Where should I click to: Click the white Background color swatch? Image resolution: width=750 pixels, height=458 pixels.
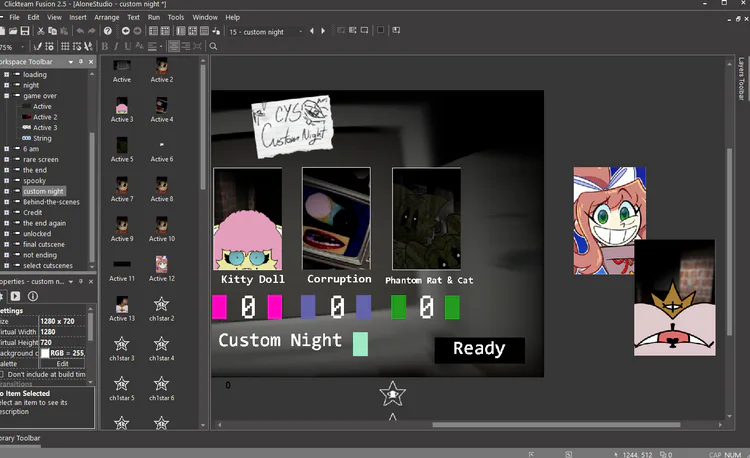point(45,353)
